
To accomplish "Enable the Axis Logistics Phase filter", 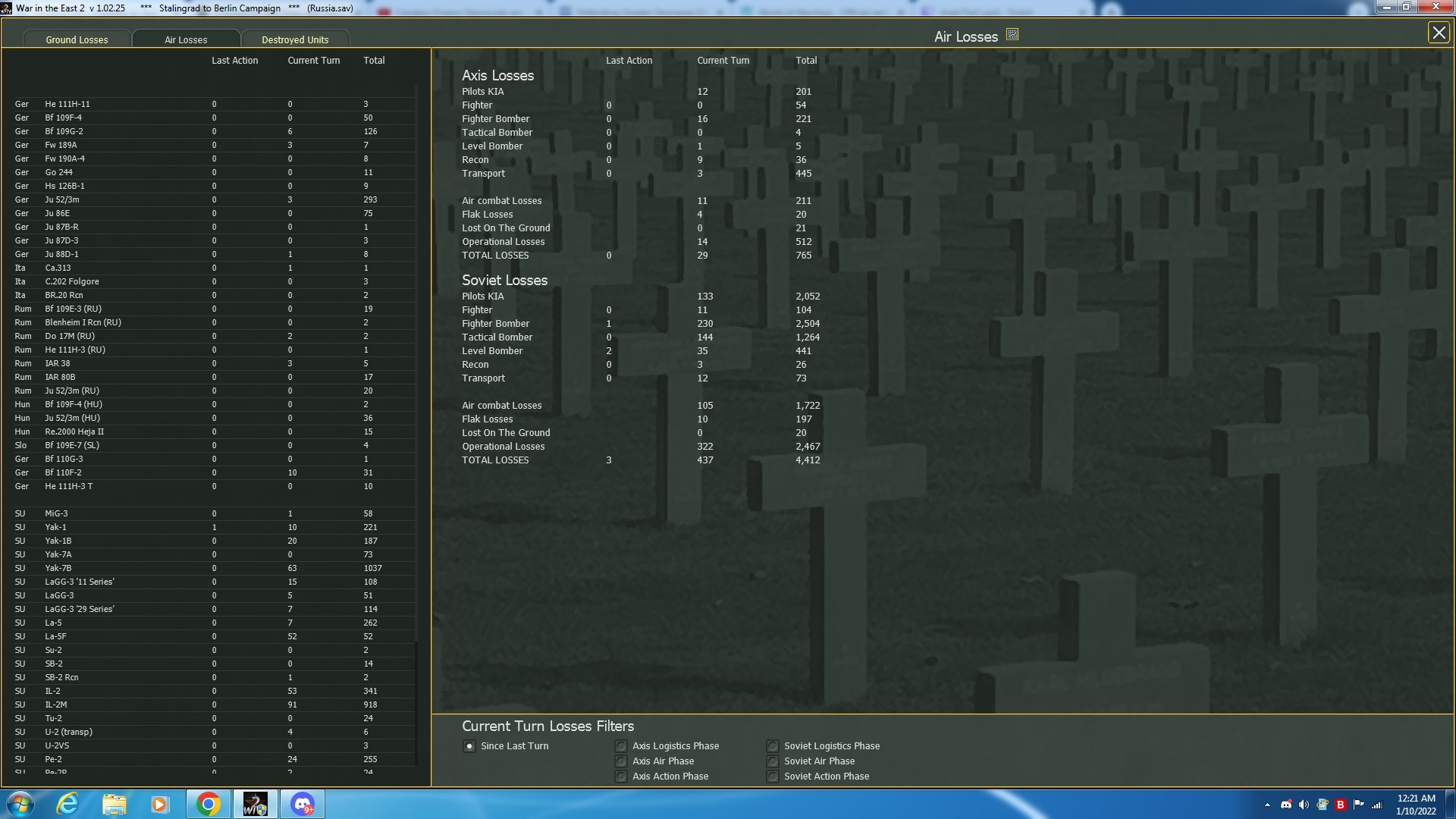I will pos(621,746).
